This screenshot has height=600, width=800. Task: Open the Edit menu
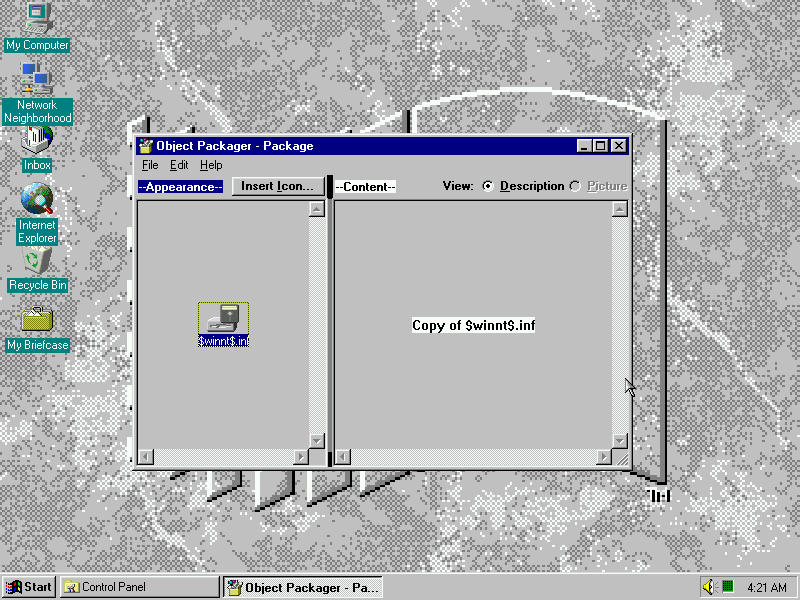[x=179, y=165]
